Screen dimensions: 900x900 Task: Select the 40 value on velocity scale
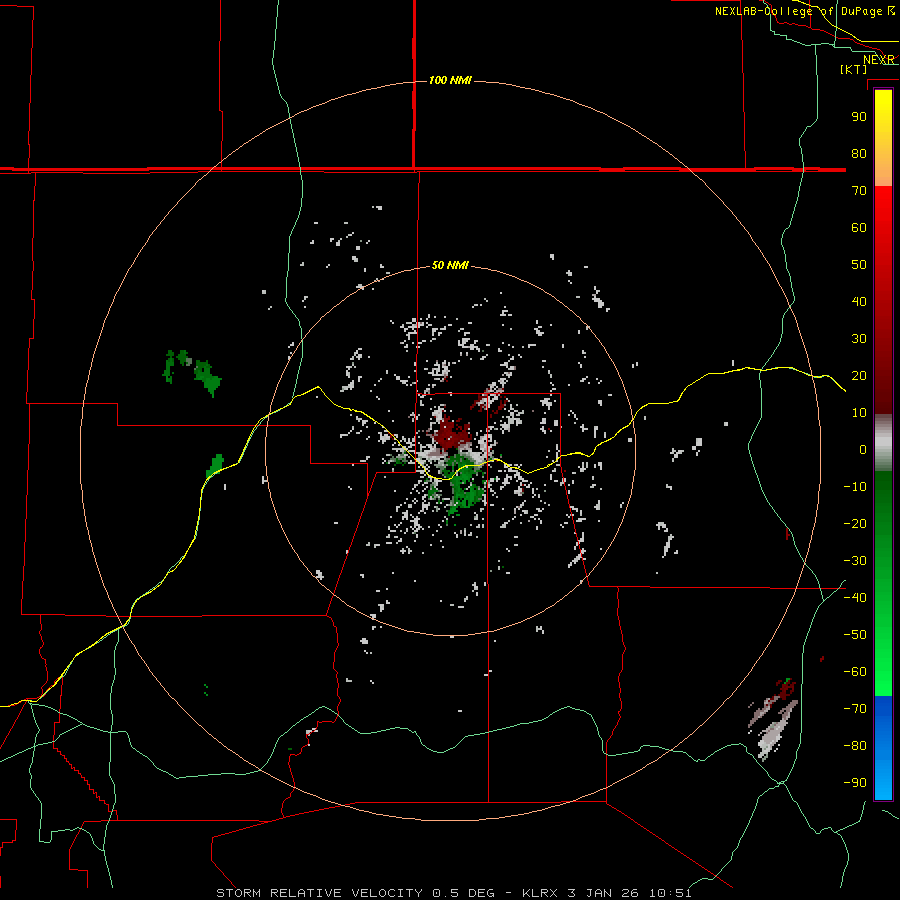tap(859, 301)
